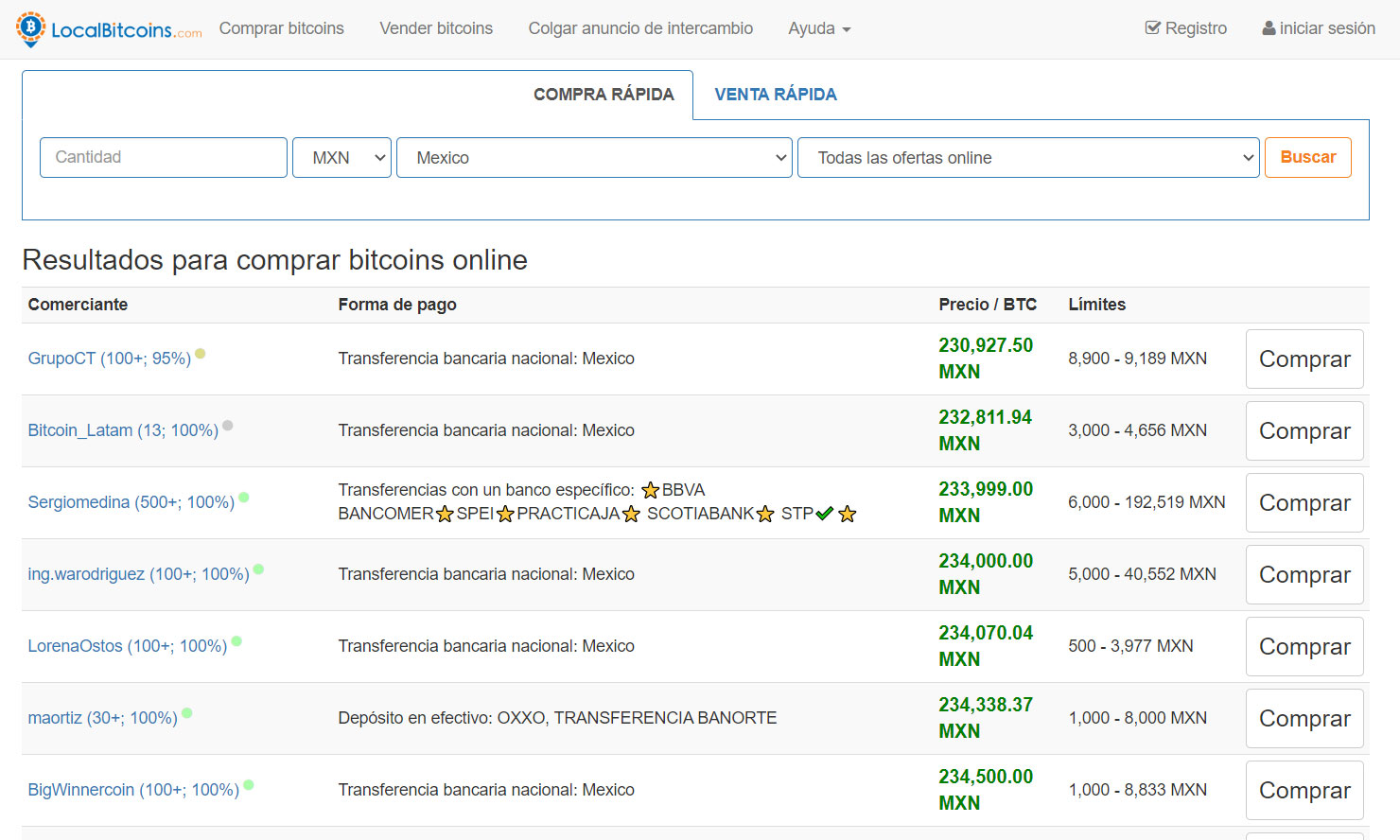Open GrupoCT trader profile
Viewport: 1400px width, 840px height.
click(110, 359)
